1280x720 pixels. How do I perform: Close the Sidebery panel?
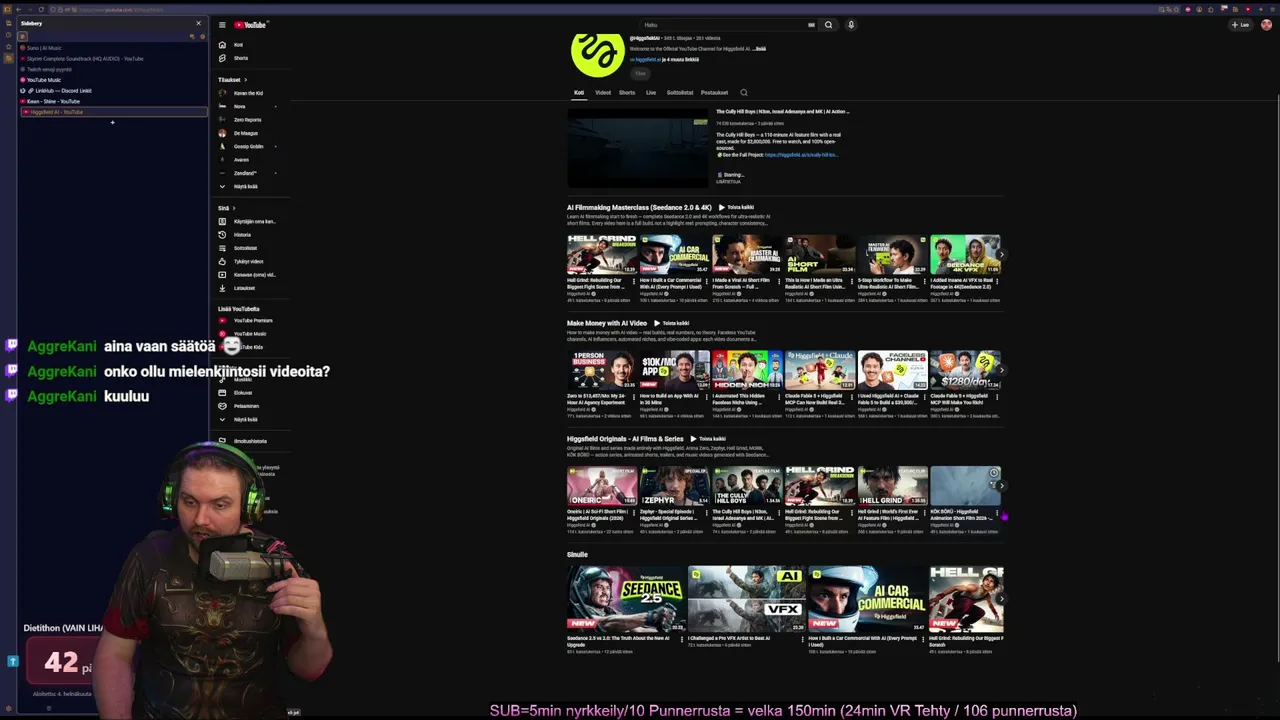coord(198,23)
